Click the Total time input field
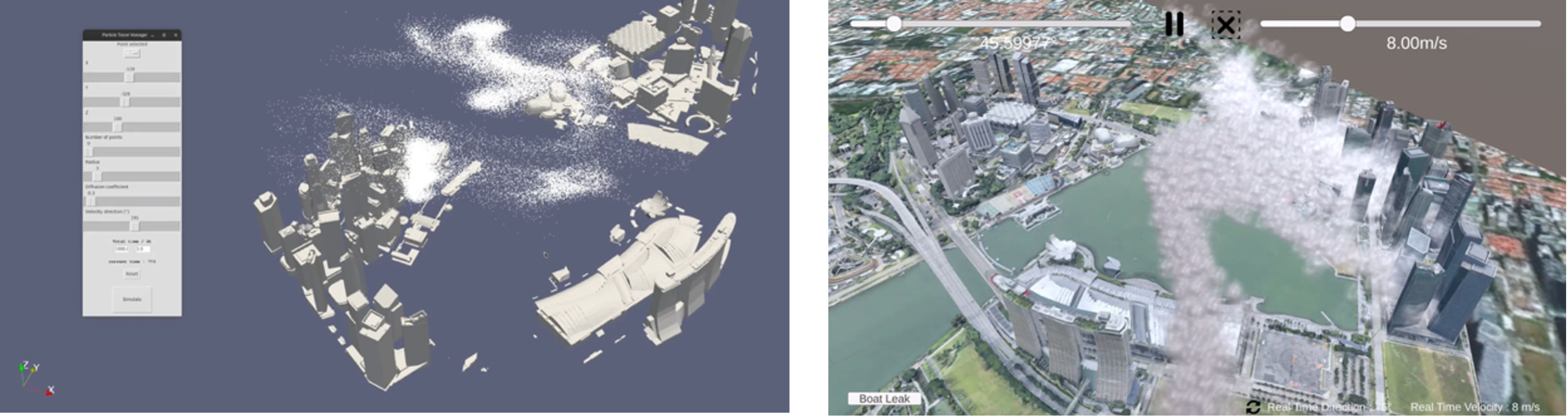Image resolution: width=1568 pixels, height=419 pixels. [122, 249]
